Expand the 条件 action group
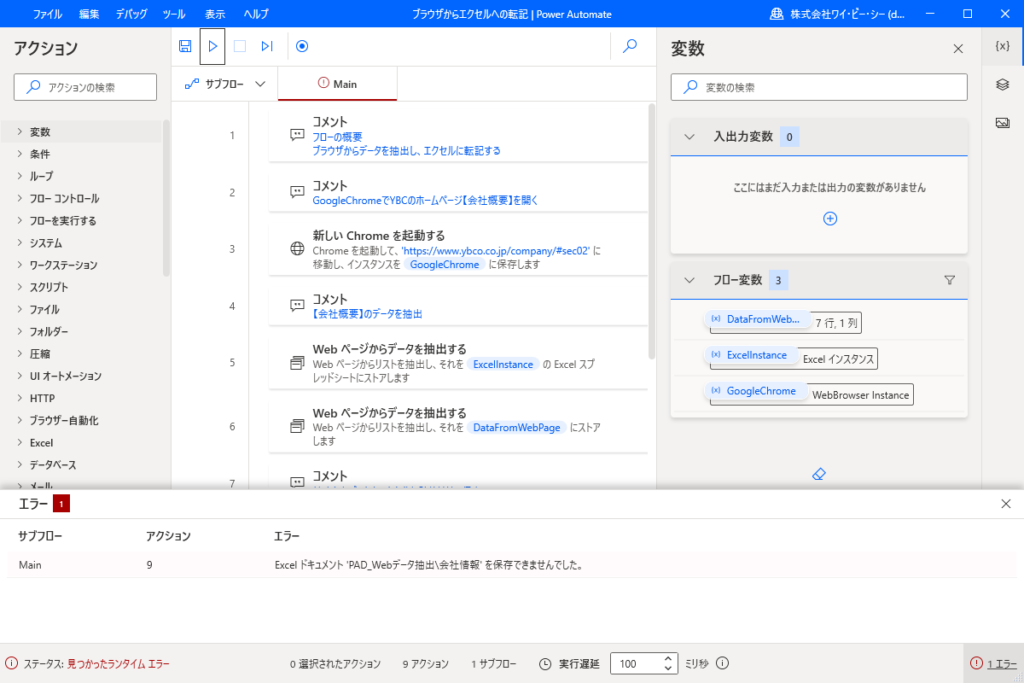The width and height of the screenshot is (1024, 683). tap(20, 154)
